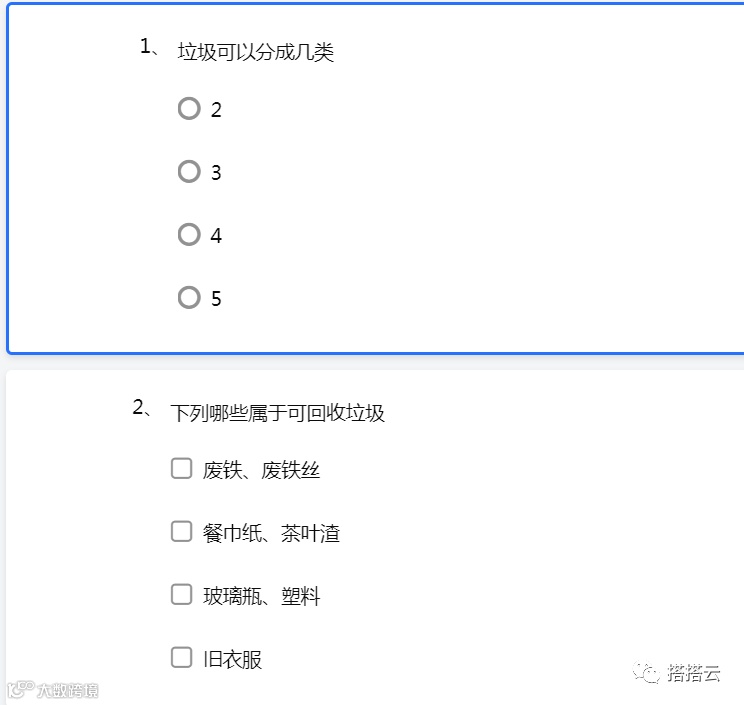Select radio circle next to 5

pyautogui.click(x=189, y=297)
